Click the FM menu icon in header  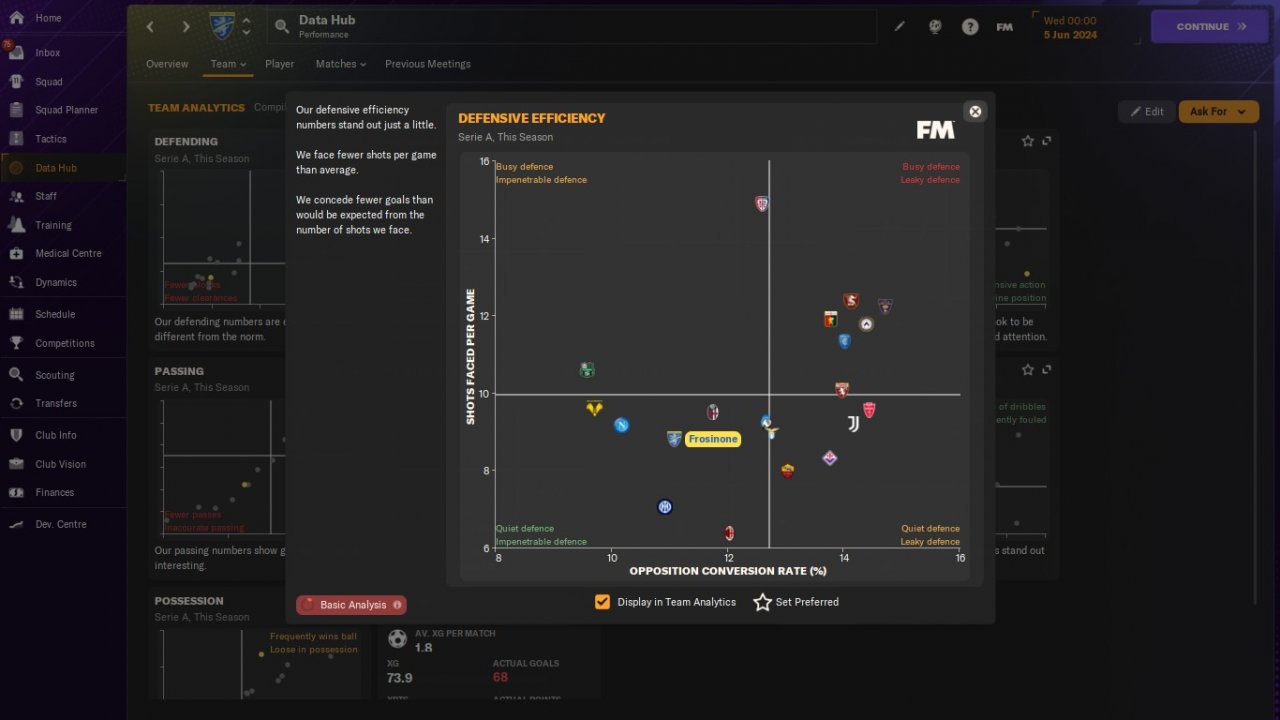(1005, 27)
